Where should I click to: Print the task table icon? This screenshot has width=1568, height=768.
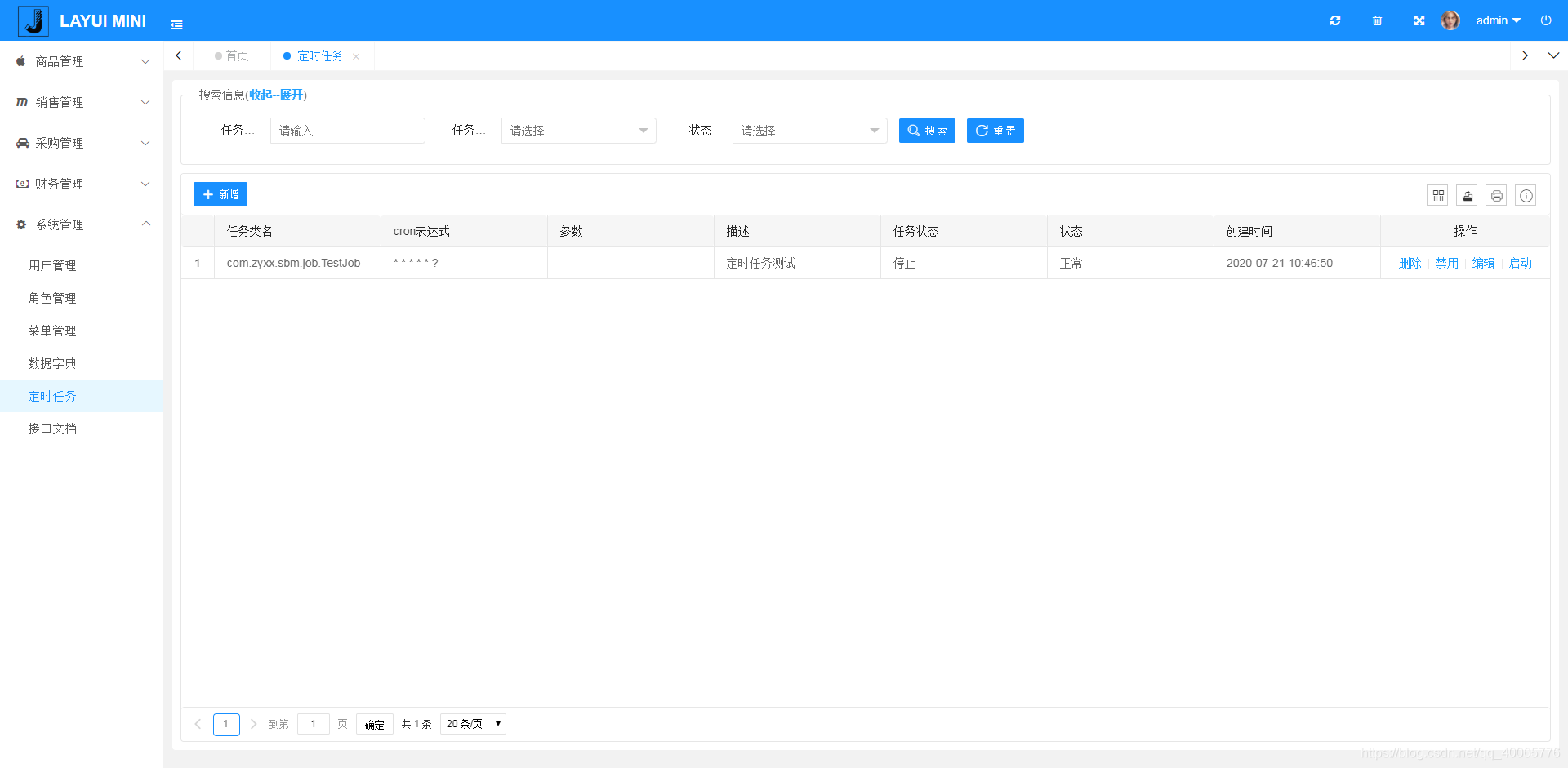(x=1496, y=194)
